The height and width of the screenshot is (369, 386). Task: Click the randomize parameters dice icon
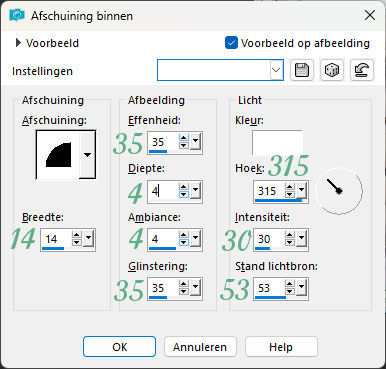[x=332, y=70]
